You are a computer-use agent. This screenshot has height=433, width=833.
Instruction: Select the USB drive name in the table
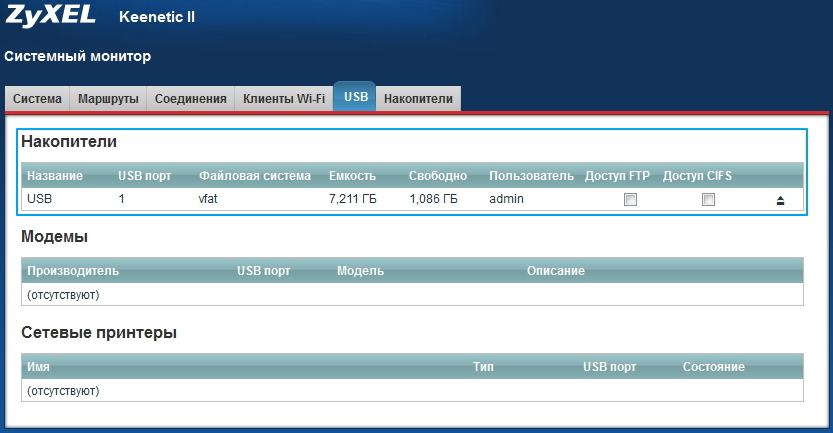tap(39, 200)
